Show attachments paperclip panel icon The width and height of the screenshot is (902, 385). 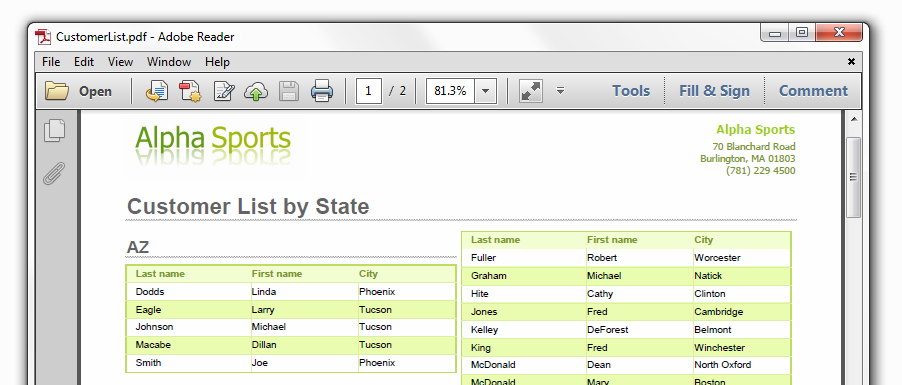(55, 174)
